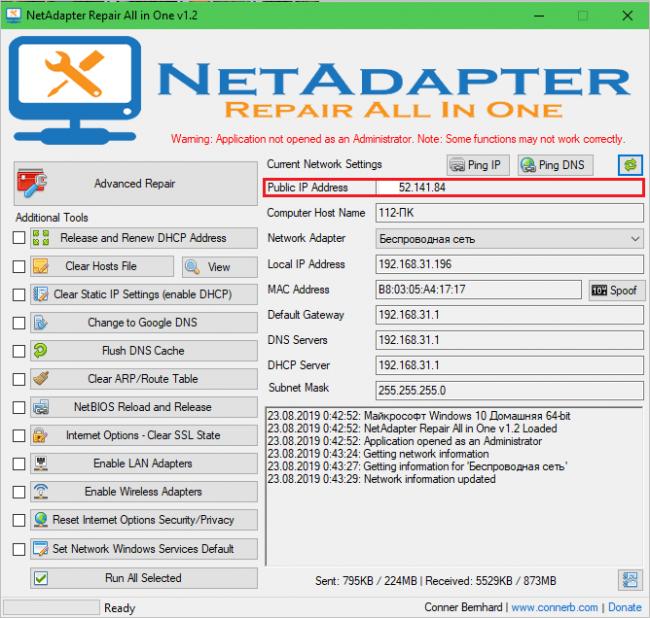Viewport: 650px width, 618px height.
Task: Click the Flush DNS Cache button label
Action: (x=143, y=351)
